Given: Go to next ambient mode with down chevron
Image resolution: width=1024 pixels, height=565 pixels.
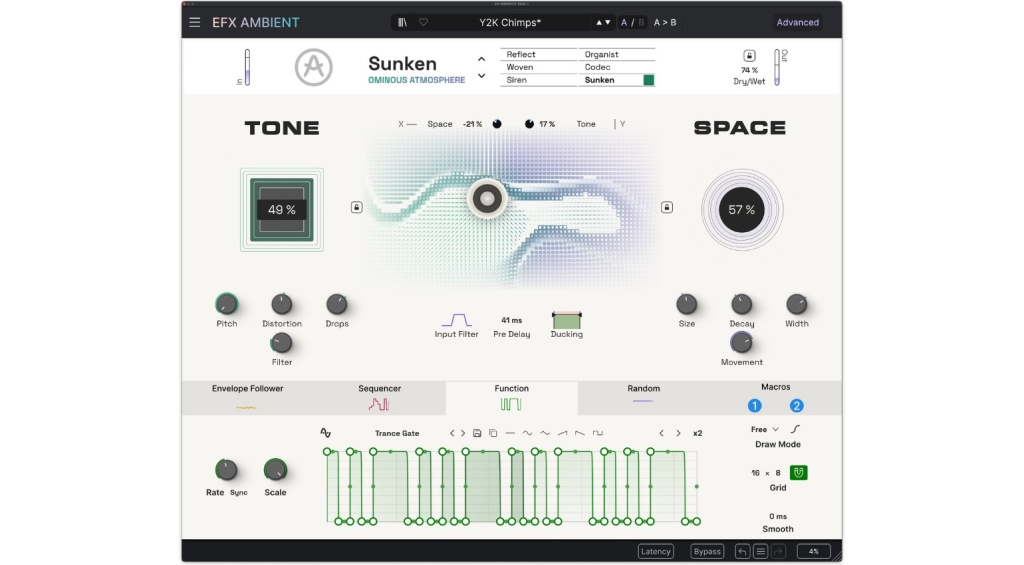Looking at the screenshot, I should coord(481,76).
